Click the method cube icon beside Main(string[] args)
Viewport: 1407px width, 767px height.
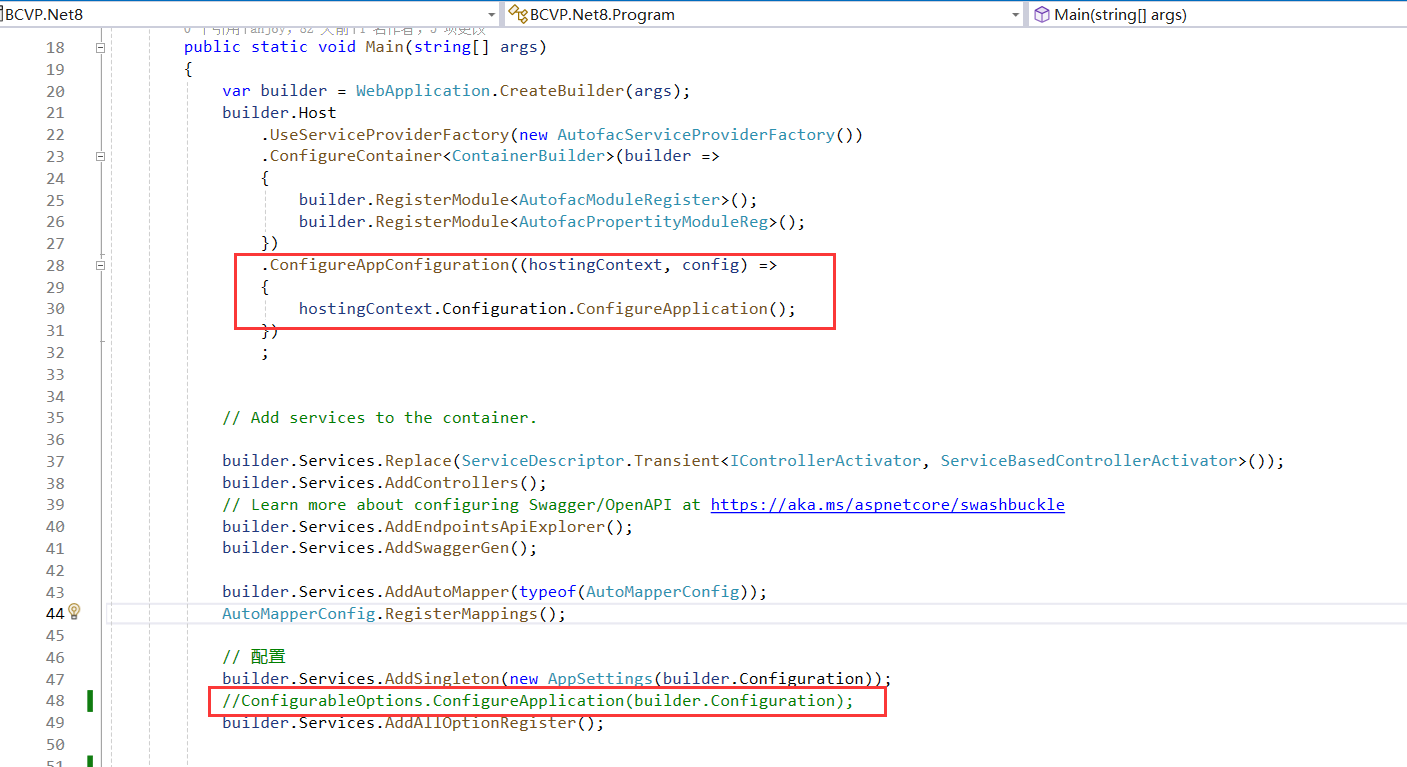tap(1041, 14)
